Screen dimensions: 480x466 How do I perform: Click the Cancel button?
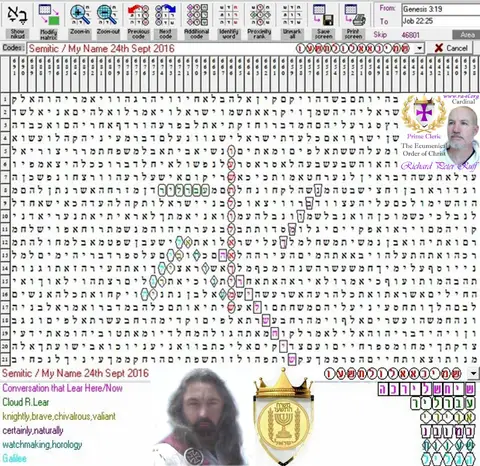pyautogui.click(x=450, y=48)
